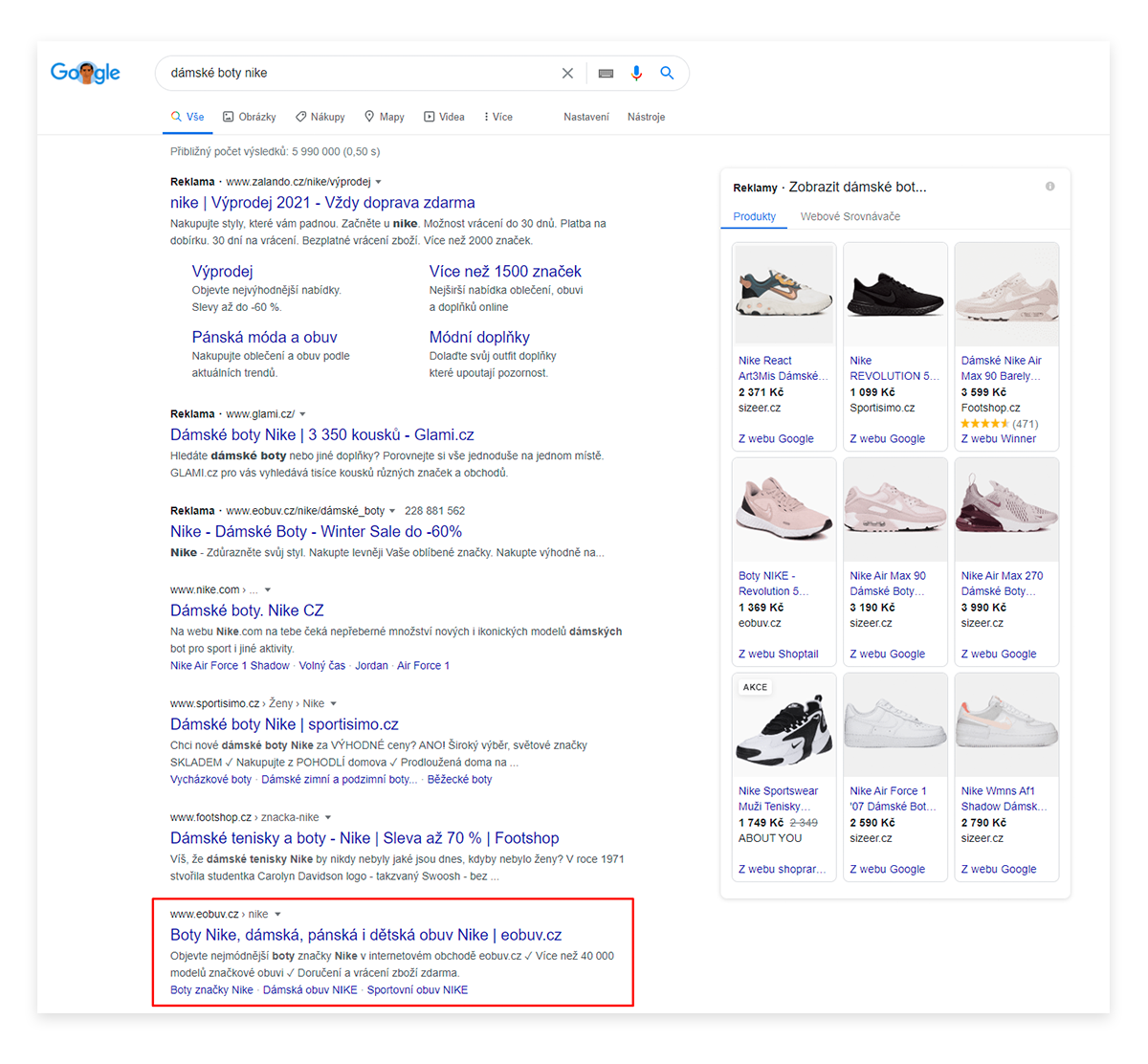Click Nike Sportswear AKCE shoe thumbnail
Screen dimensions: 1148x1064
click(784, 724)
